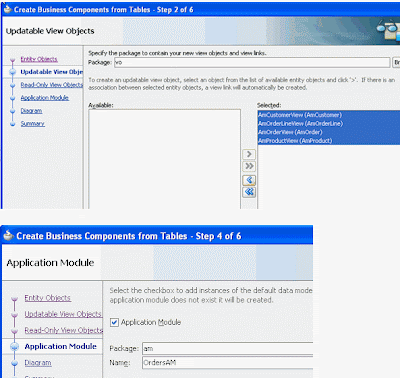Select AmOrderView (AmOrder) in Selected list

tap(329, 132)
